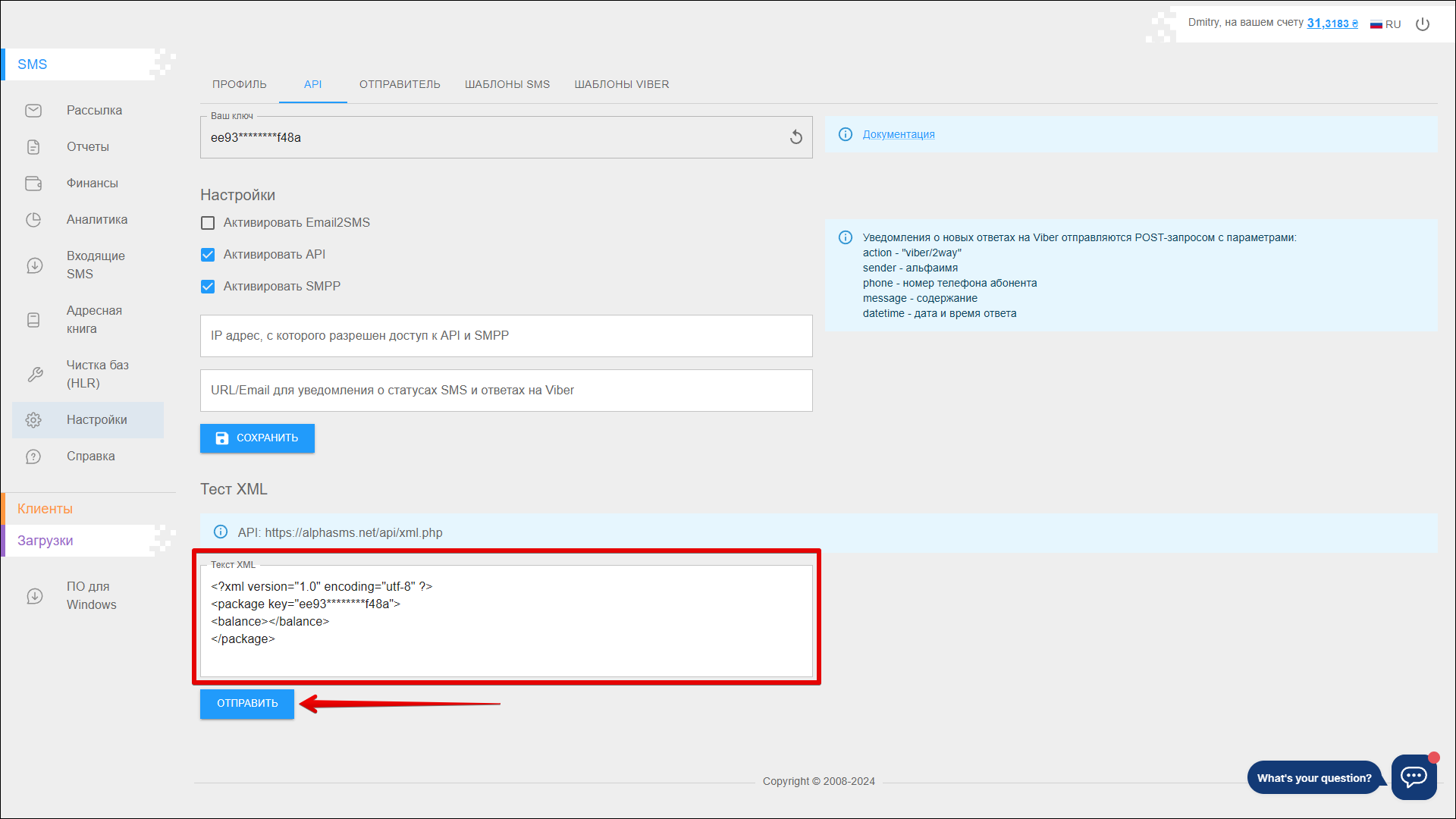Click the Справка question mark icon
1456x819 pixels.
33,457
